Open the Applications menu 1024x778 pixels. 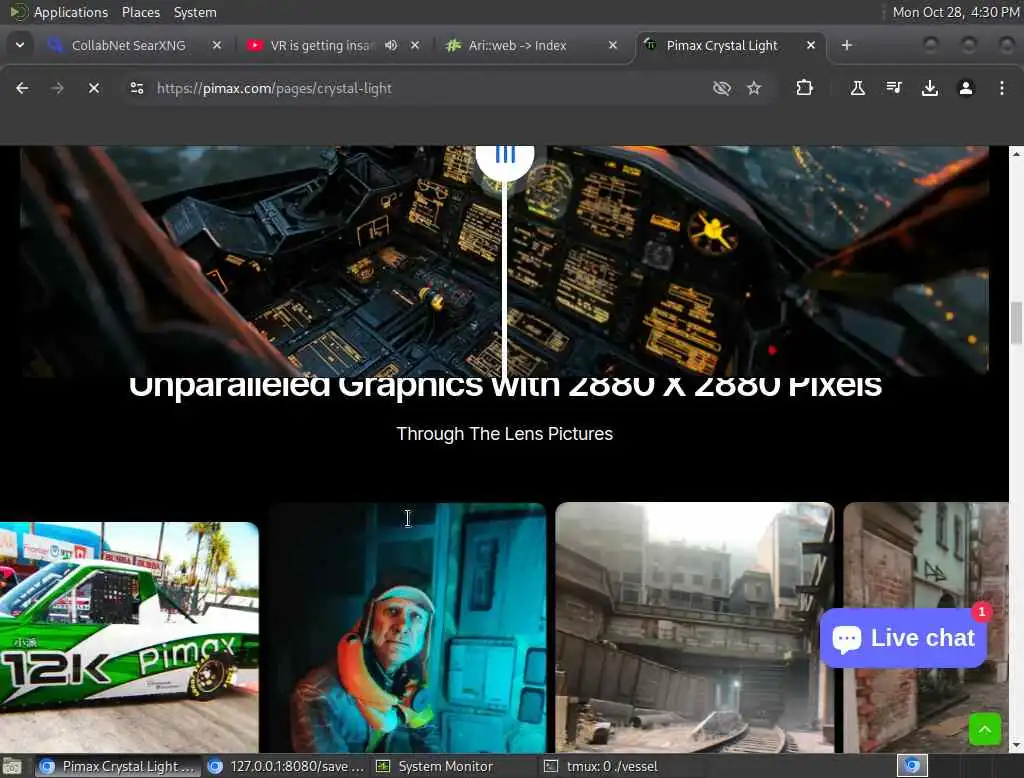(x=71, y=12)
